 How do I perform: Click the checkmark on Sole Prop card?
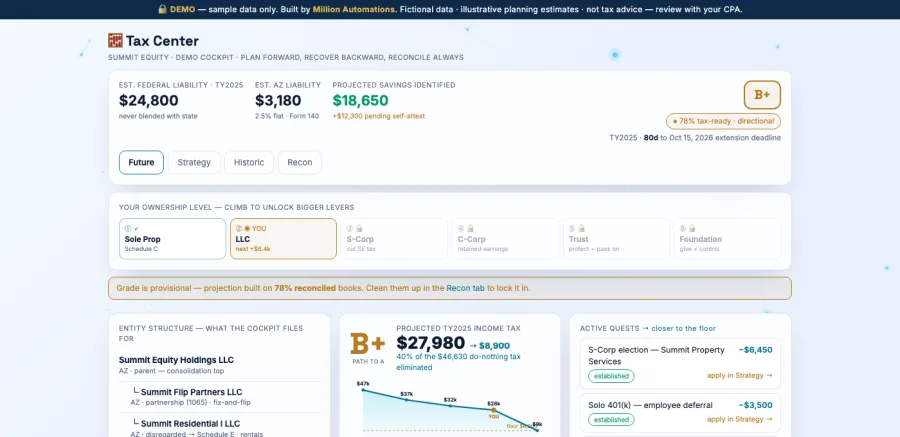(x=137, y=229)
